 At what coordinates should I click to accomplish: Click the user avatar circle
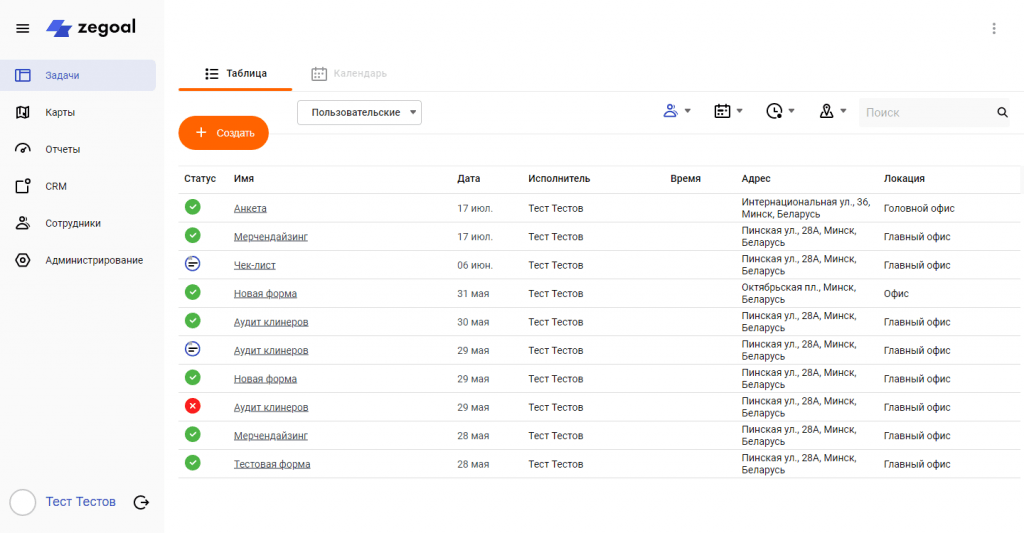point(23,502)
